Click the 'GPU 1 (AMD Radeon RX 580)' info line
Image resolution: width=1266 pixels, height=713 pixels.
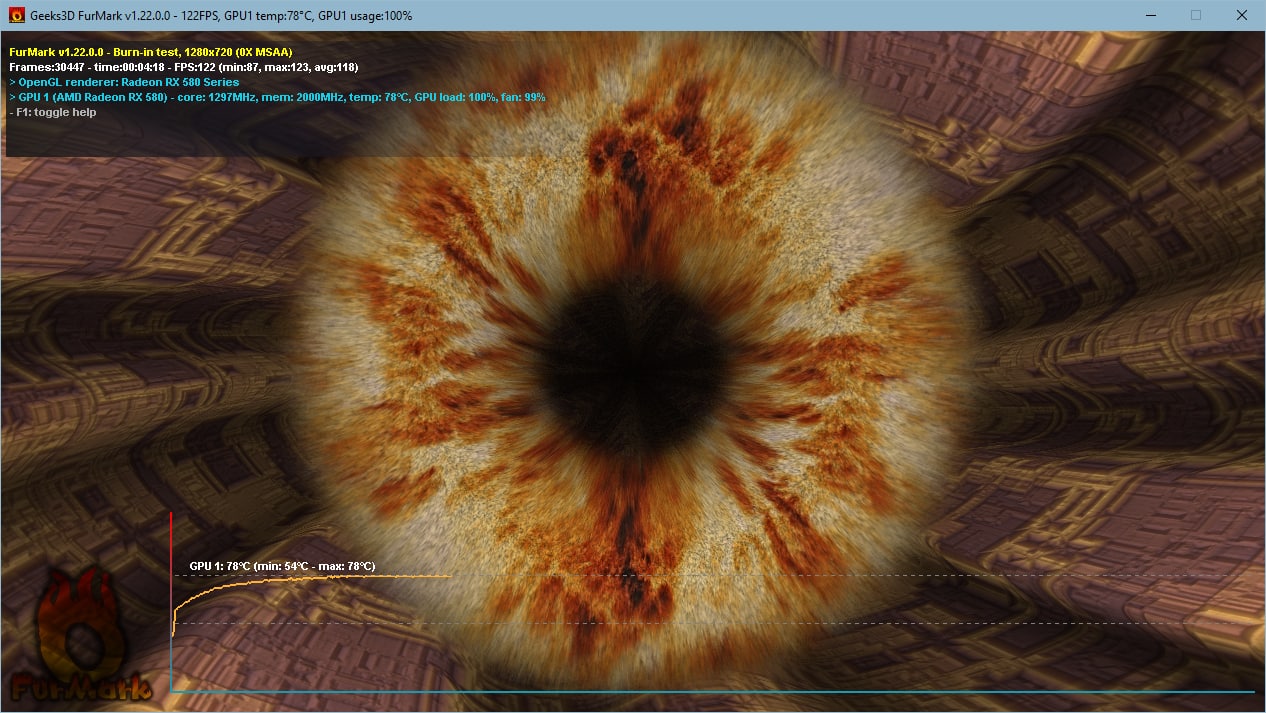click(277, 97)
